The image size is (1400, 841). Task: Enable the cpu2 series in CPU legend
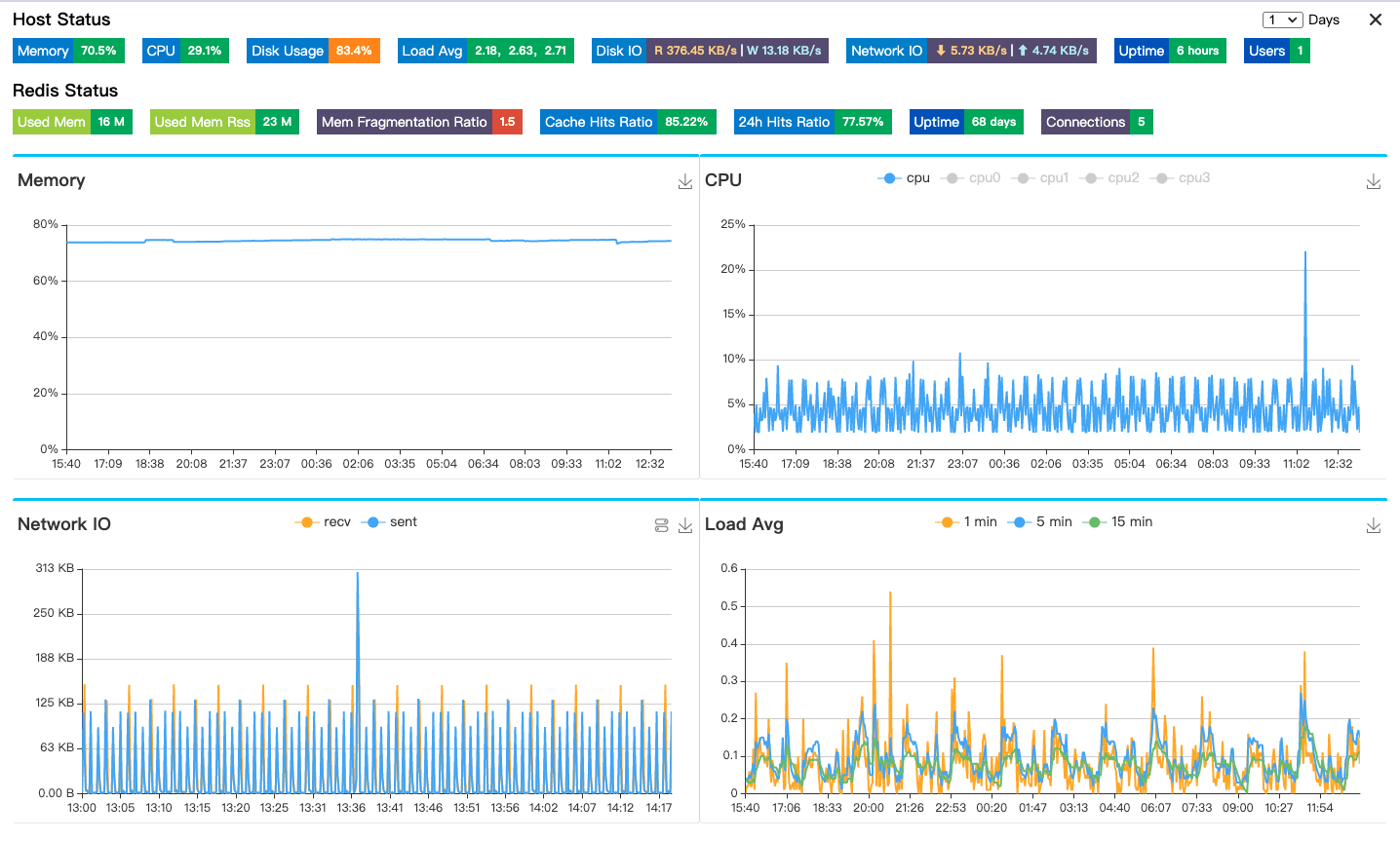pyautogui.click(x=1109, y=178)
